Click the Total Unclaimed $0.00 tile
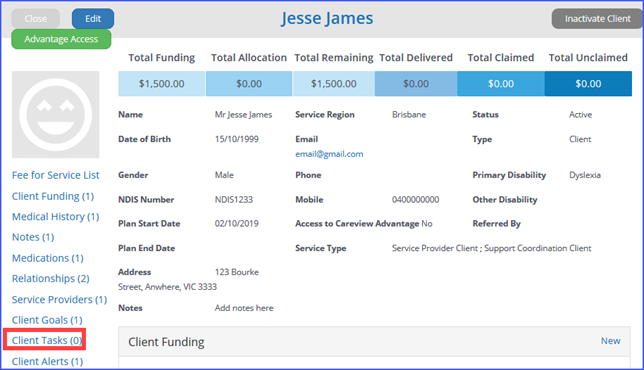 pos(588,84)
